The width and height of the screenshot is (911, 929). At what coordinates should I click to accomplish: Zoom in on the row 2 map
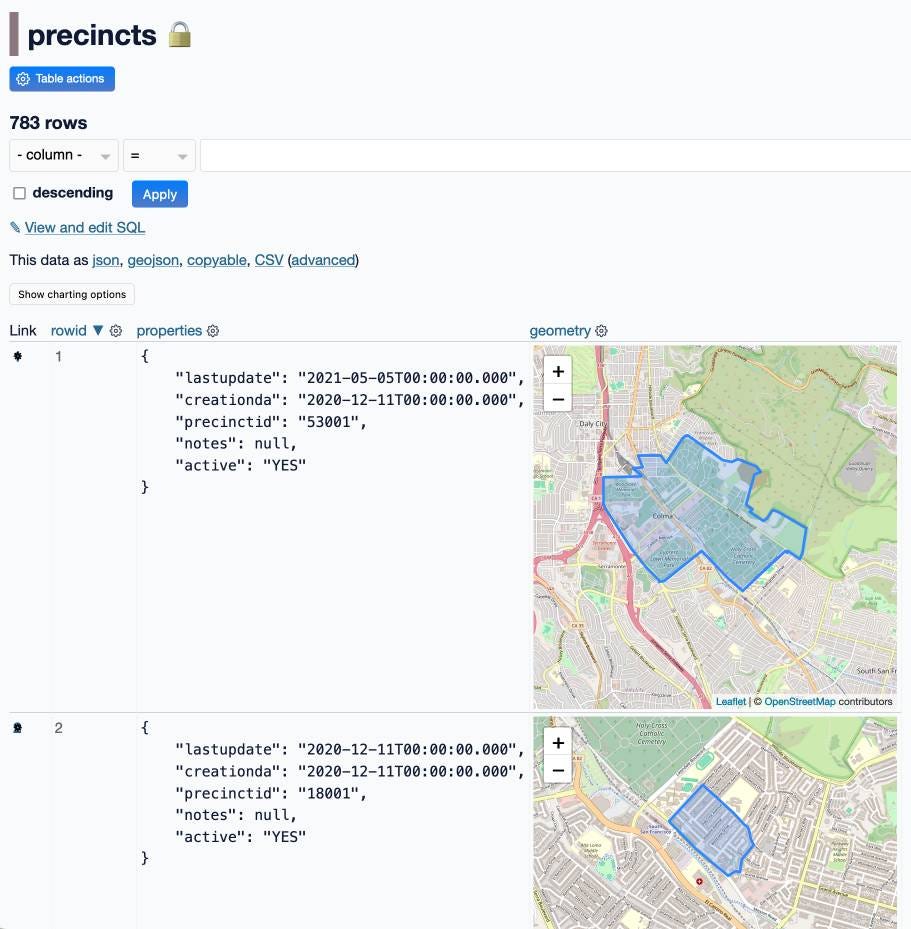point(558,743)
